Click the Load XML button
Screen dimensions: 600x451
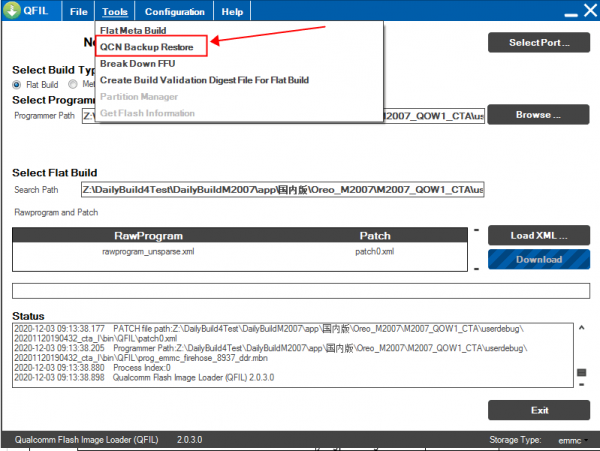coord(539,235)
